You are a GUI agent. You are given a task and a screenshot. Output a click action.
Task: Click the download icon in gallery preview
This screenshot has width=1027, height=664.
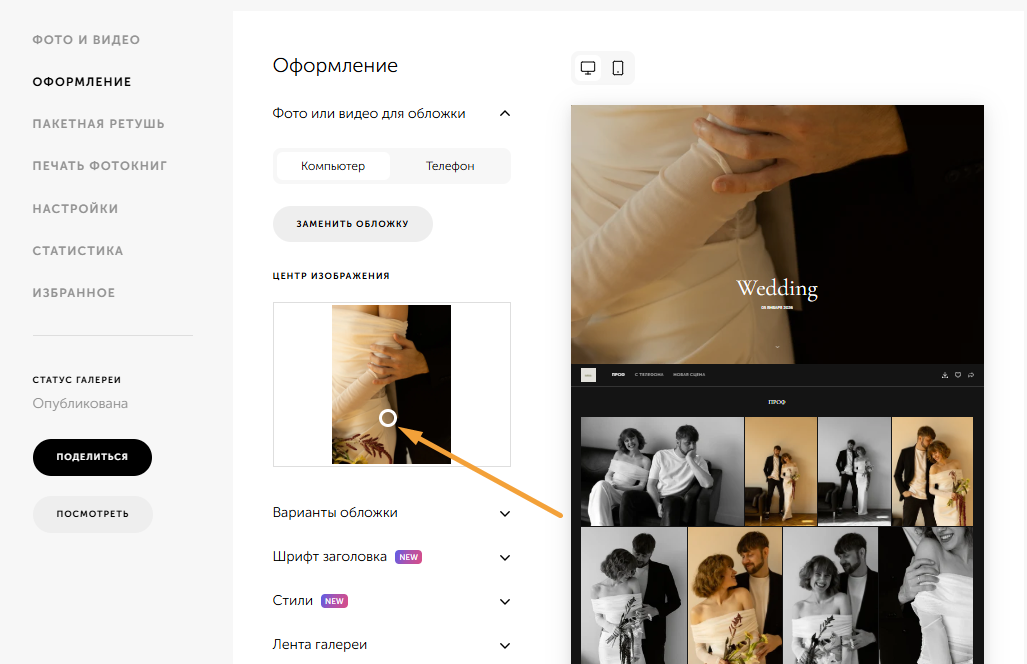tap(944, 375)
